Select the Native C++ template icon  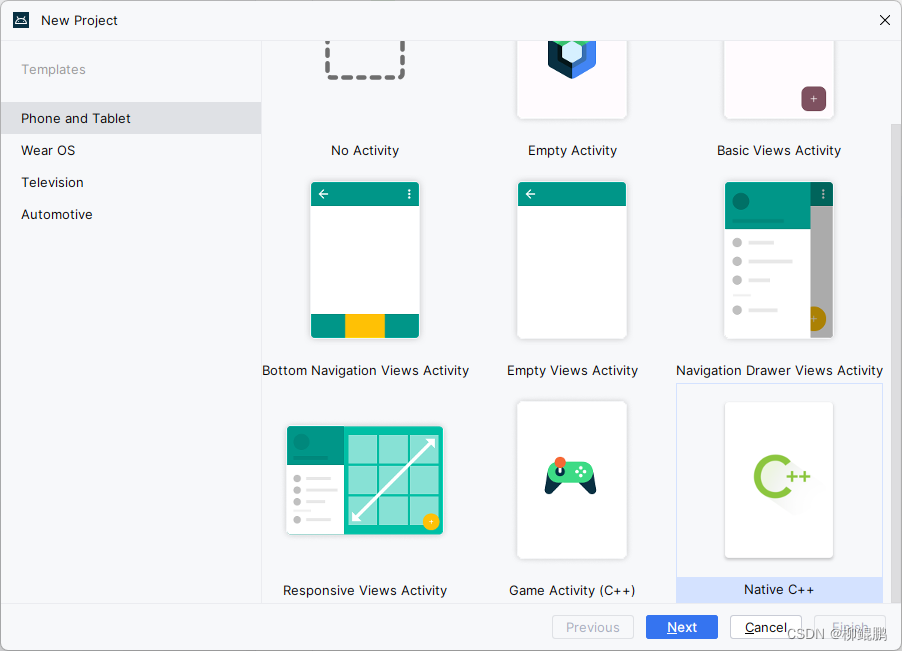point(778,480)
